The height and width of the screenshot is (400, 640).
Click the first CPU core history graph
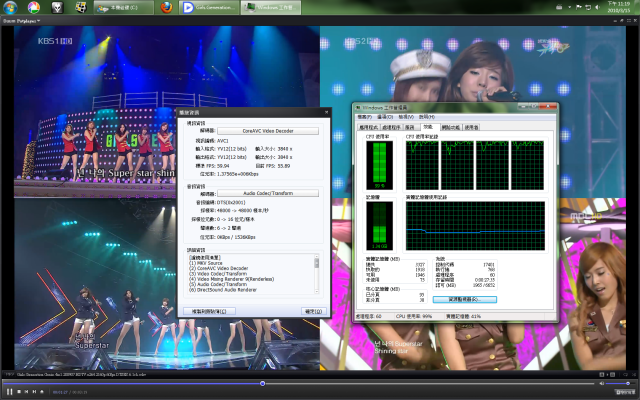click(x=422, y=165)
